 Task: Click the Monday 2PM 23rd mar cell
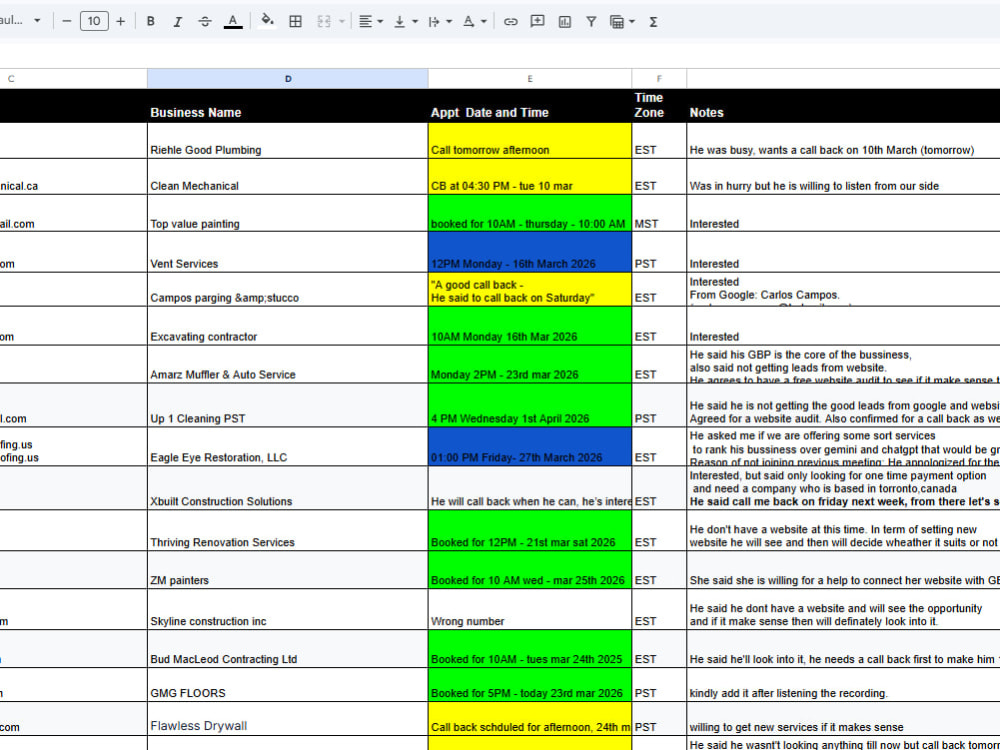530,364
